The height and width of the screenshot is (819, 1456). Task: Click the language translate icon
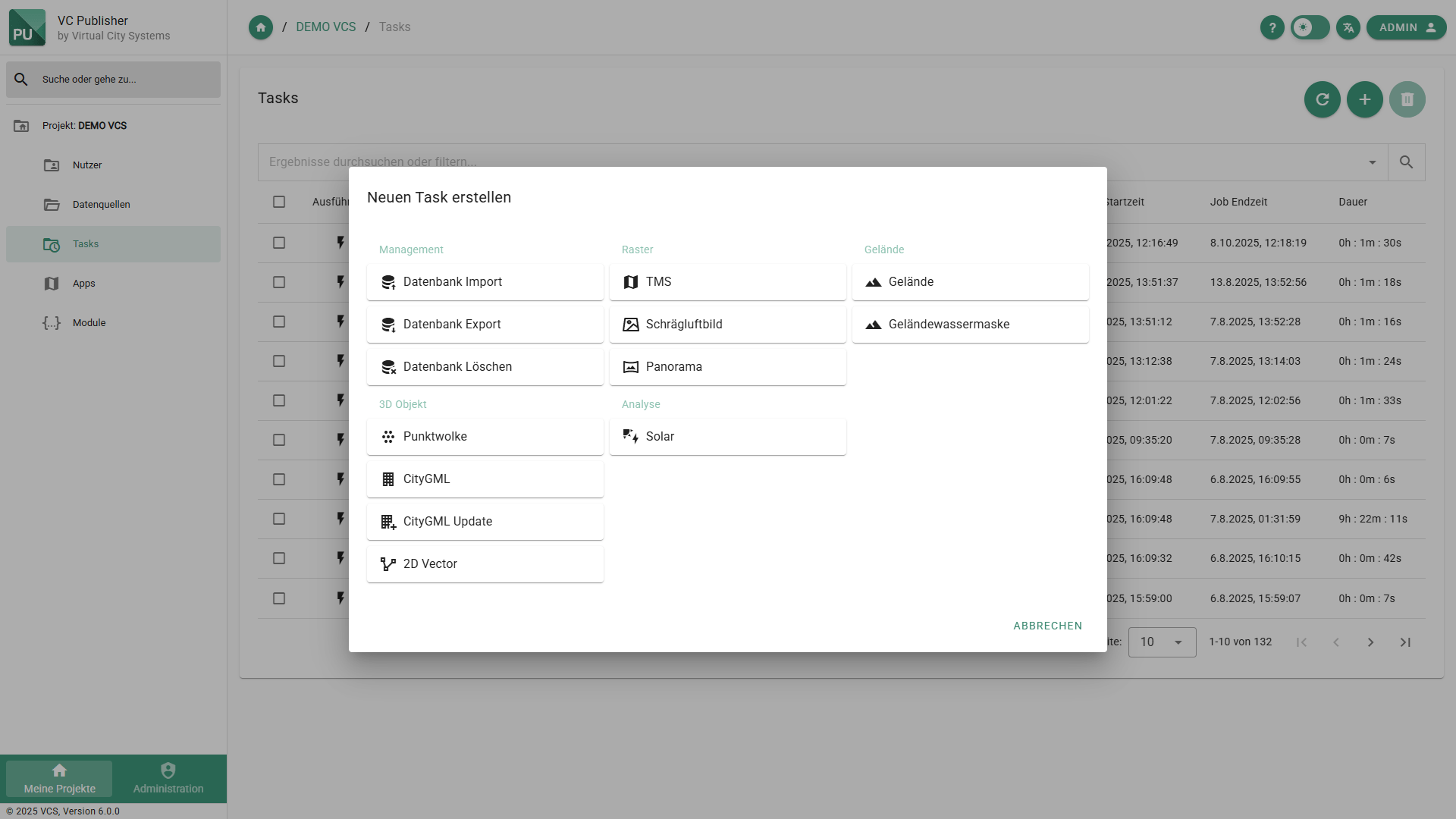(x=1348, y=27)
